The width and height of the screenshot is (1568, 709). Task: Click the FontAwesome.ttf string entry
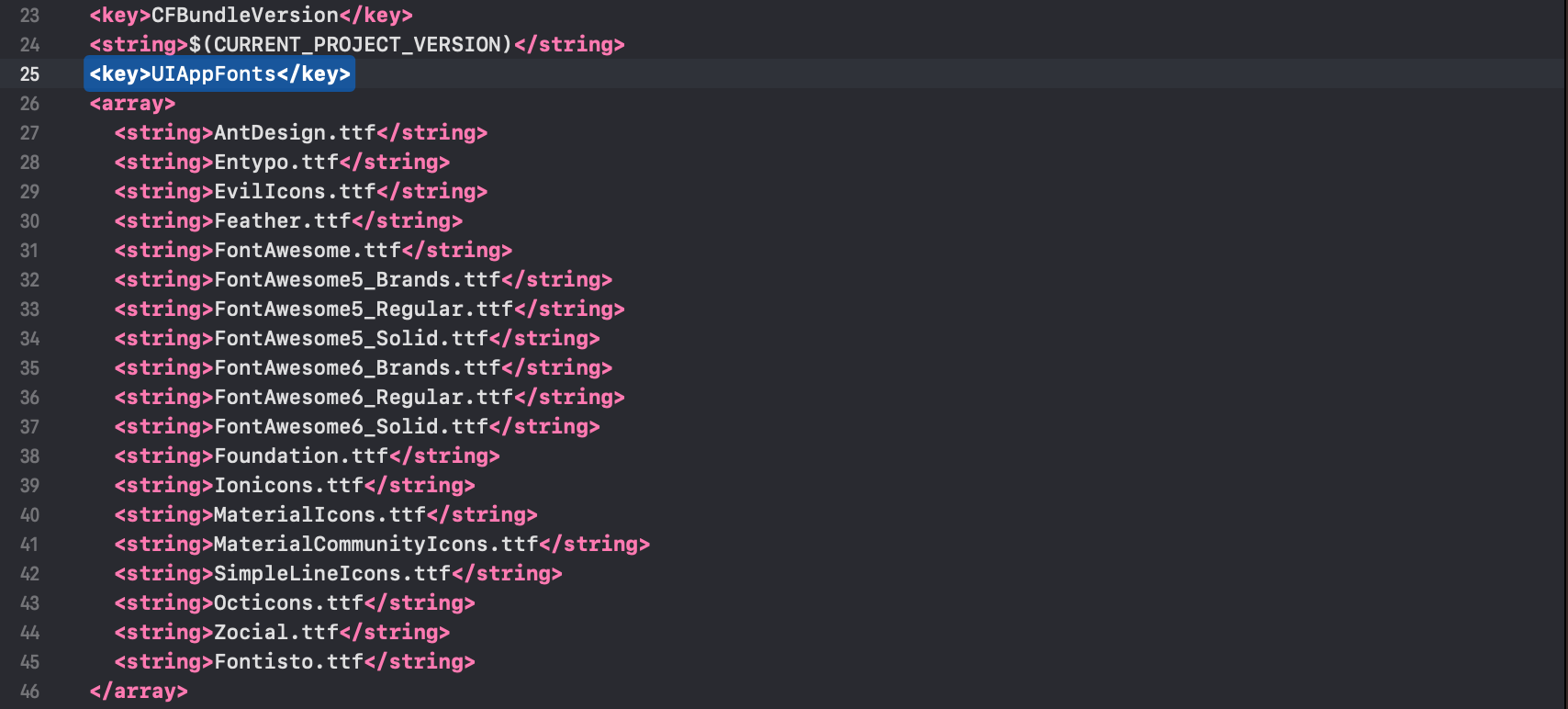313,251
